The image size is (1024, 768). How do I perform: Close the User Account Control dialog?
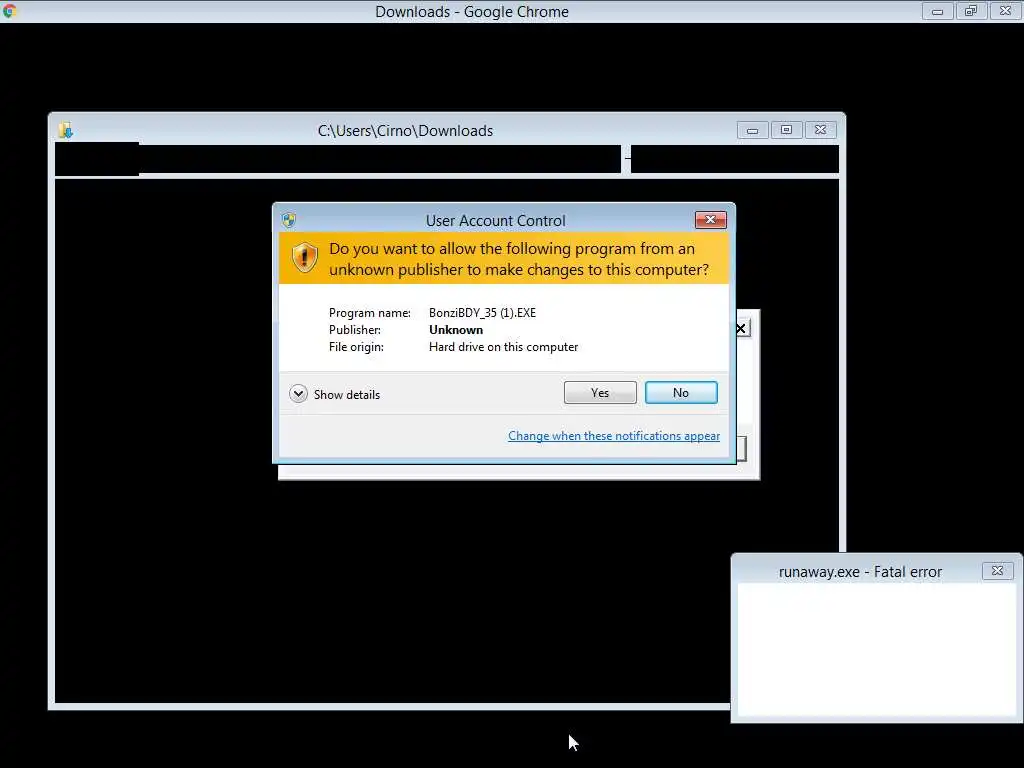click(x=711, y=220)
